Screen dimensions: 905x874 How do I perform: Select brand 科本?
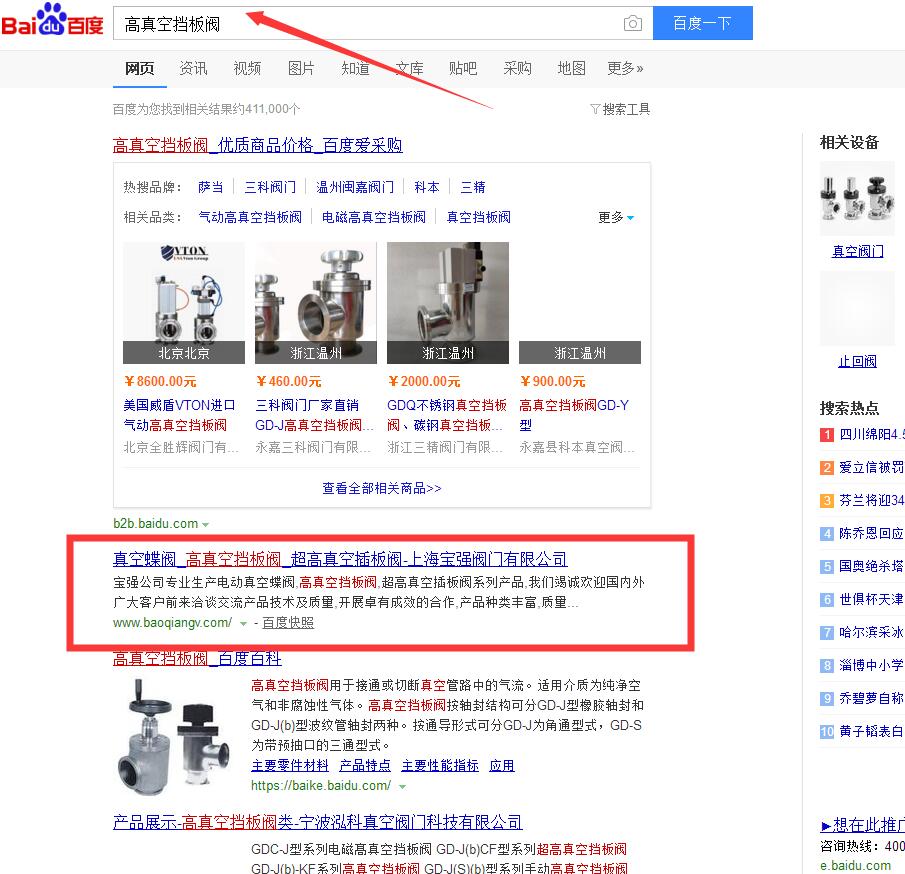click(x=427, y=187)
